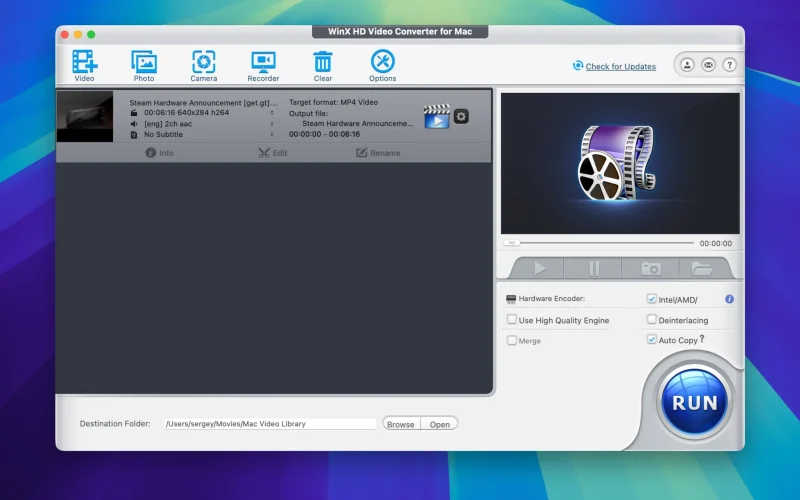Click the Hardware Encoder chip icon
The width and height of the screenshot is (800, 500).
coord(511,299)
